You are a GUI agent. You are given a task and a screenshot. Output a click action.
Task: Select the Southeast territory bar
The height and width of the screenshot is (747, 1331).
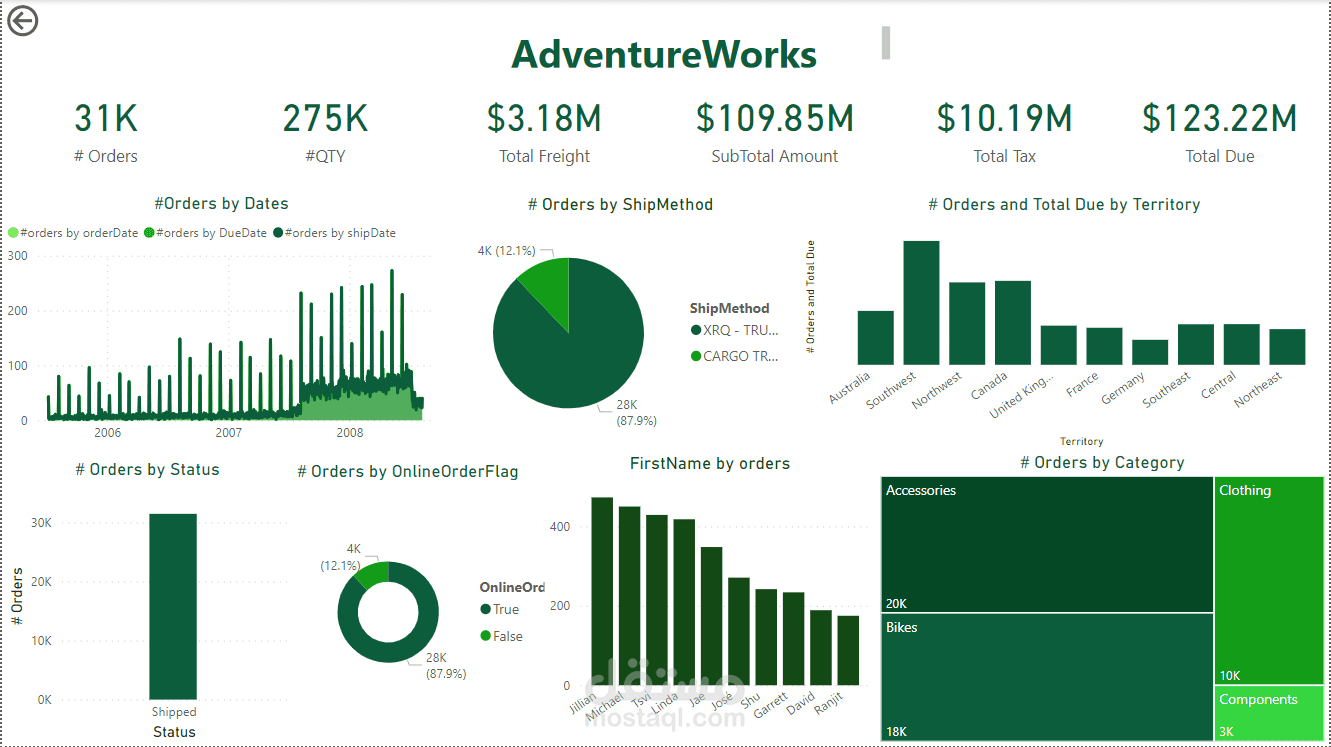click(1196, 344)
